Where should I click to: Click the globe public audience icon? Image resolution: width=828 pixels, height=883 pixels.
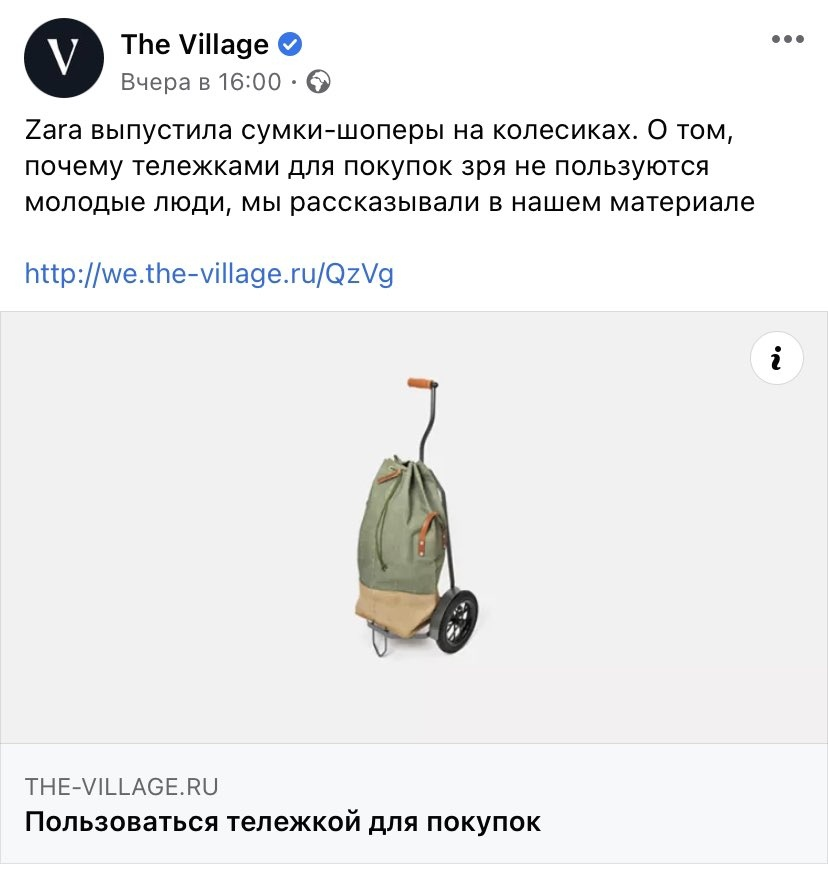click(318, 82)
